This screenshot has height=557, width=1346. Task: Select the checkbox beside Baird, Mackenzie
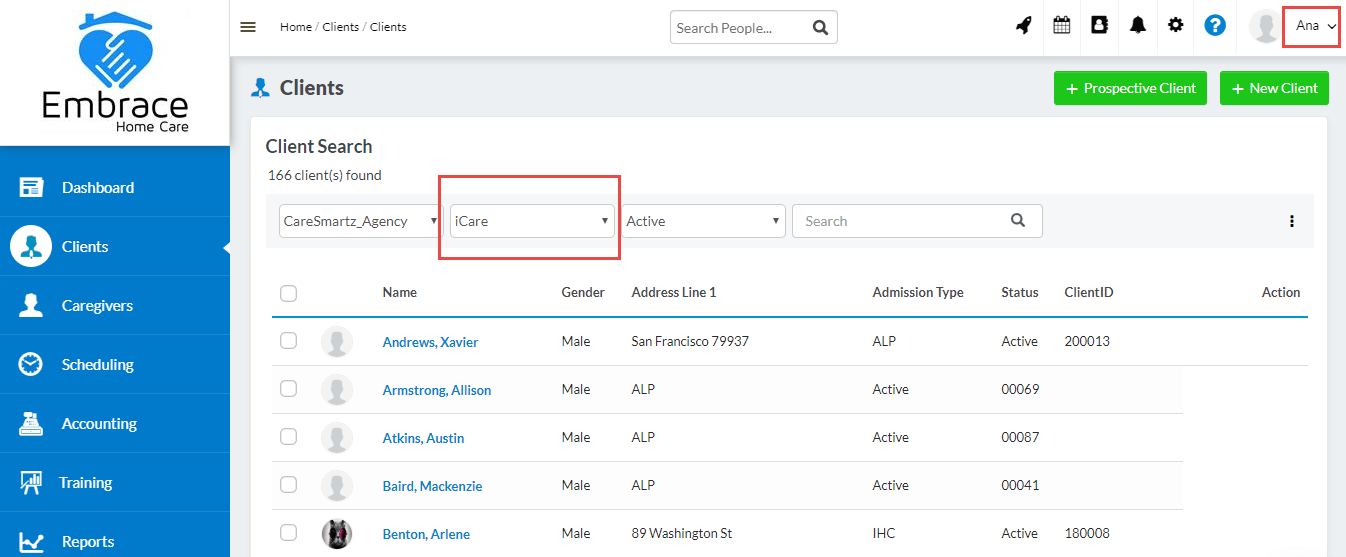pyautogui.click(x=289, y=485)
